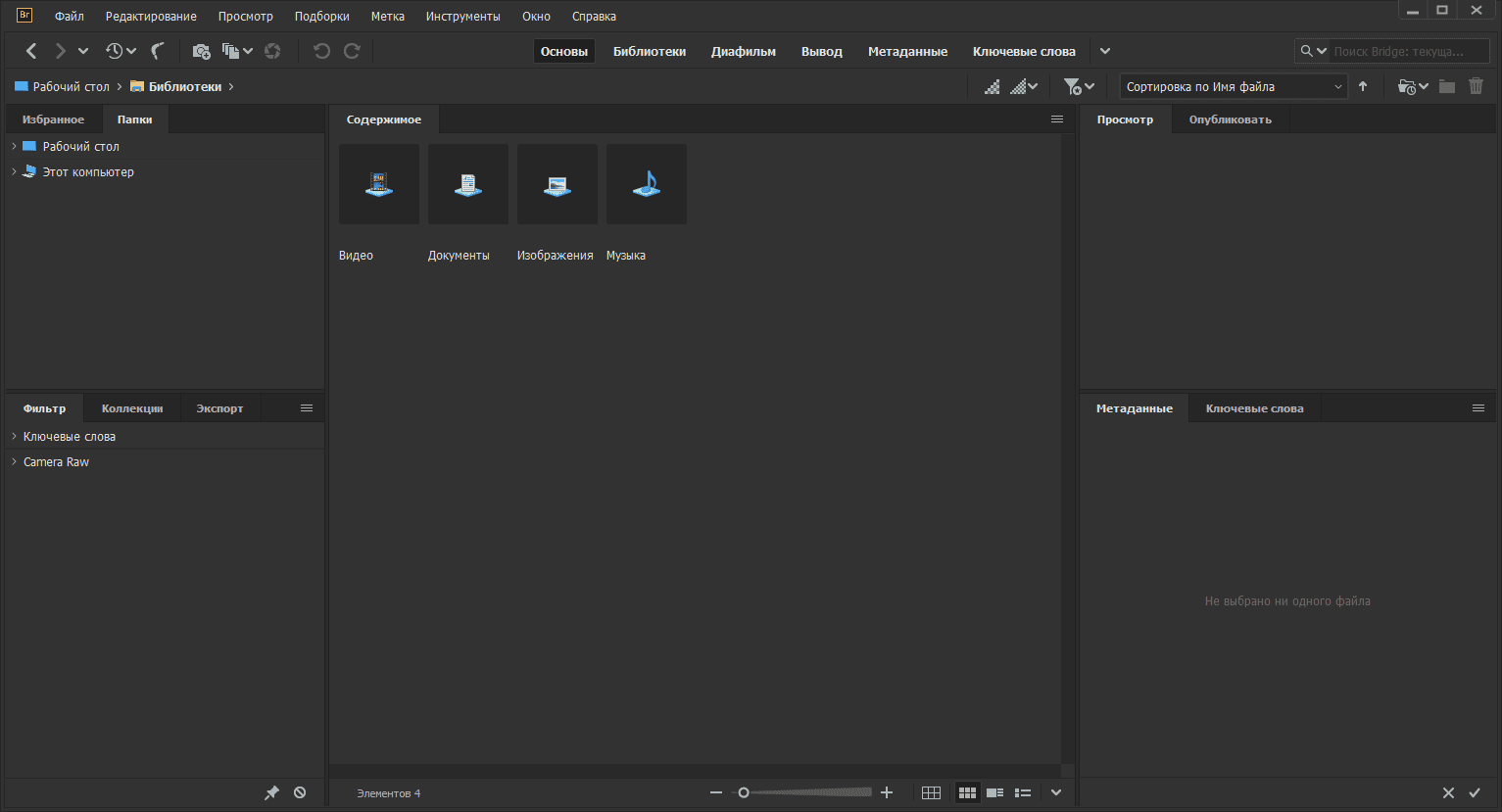Rotate 90° clockwise icon
This screenshot has height=812, width=1502.
click(352, 51)
